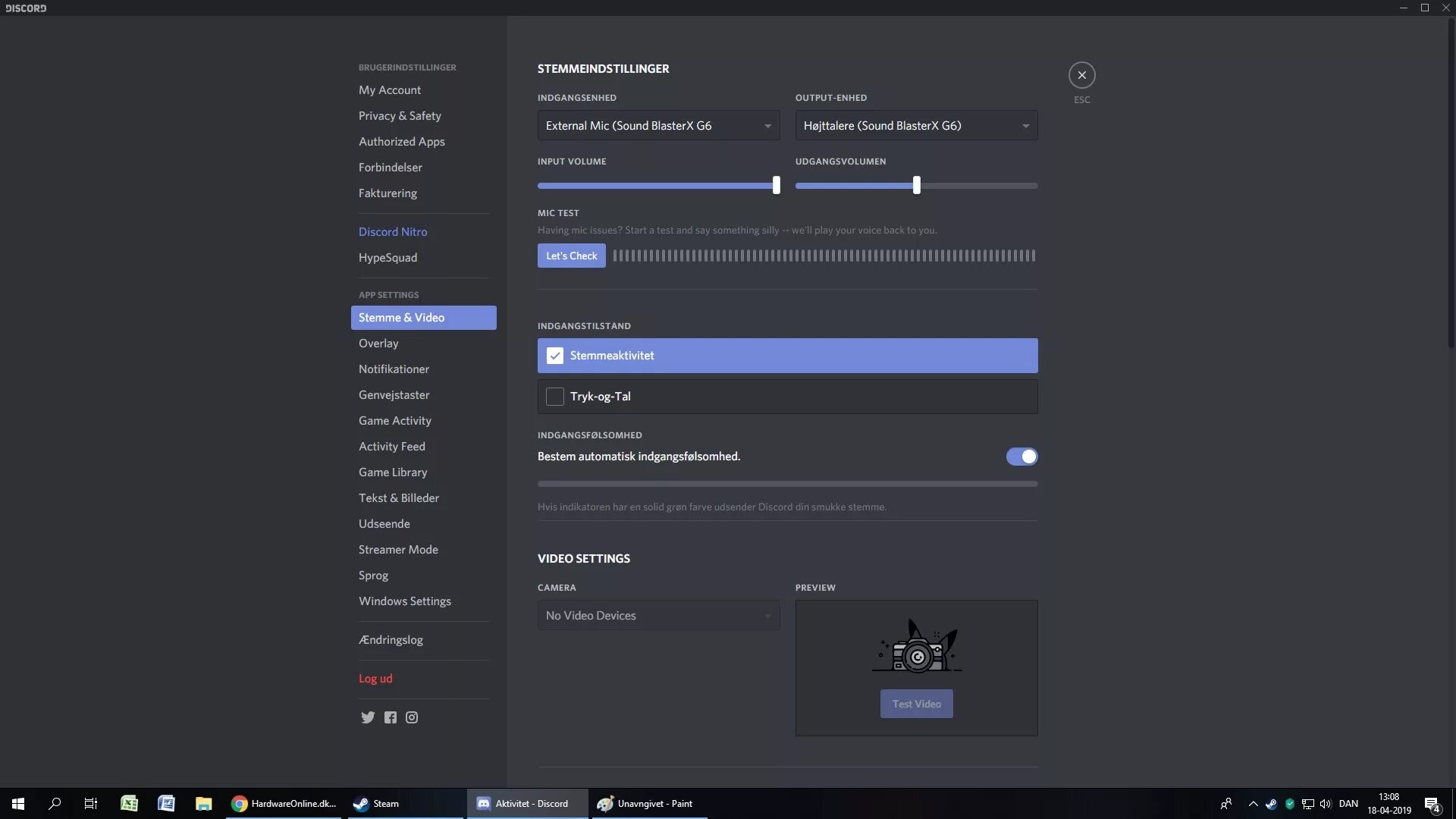1456x819 pixels.
Task: Open Task View in the taskbar
Action: click(91, 804)
